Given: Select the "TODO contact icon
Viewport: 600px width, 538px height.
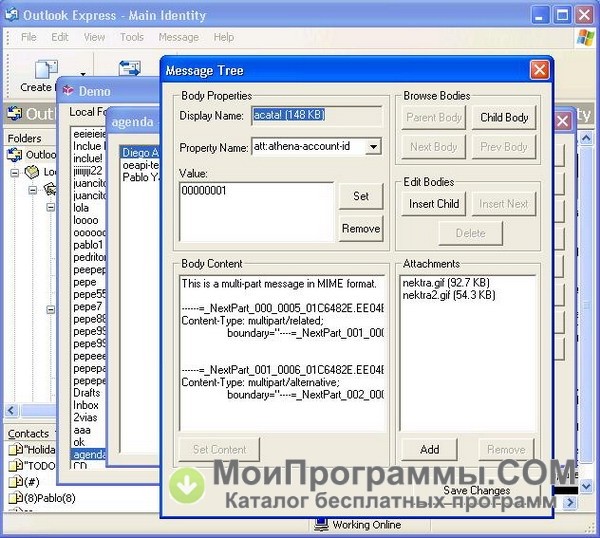Looking at the screenshot, I should [x=16, y=465].
